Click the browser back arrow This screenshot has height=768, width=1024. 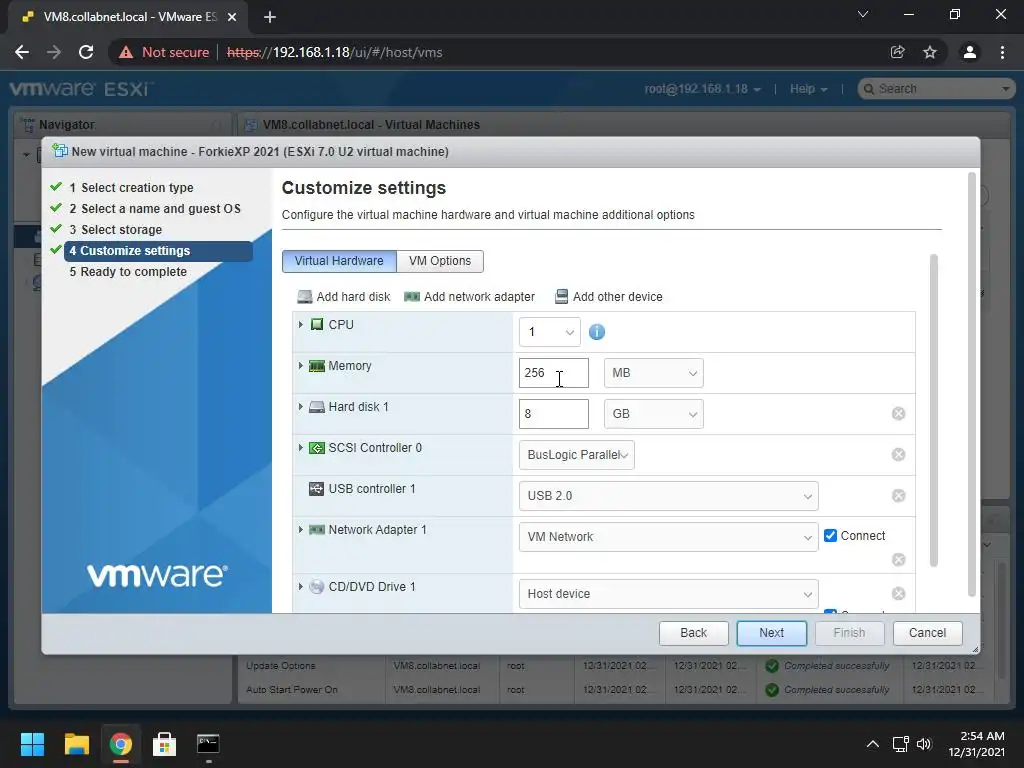22,52
